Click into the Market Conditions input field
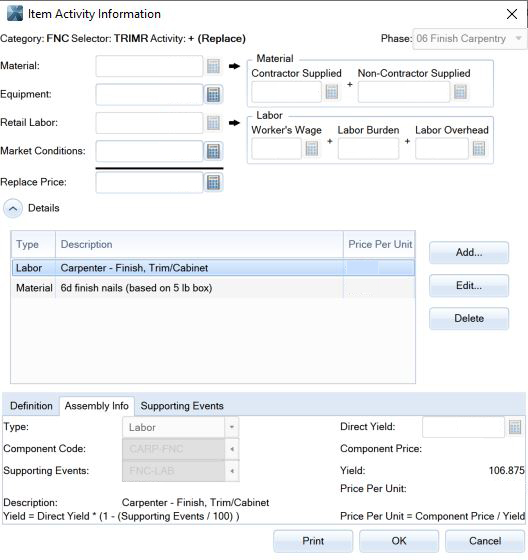This screenshot has width=528, height=560. click(149, 151)
